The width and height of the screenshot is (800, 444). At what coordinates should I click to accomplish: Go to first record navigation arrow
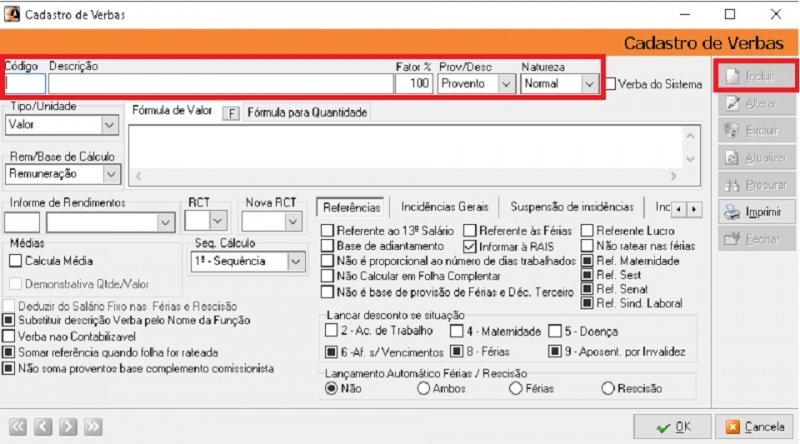click(18, 427)
